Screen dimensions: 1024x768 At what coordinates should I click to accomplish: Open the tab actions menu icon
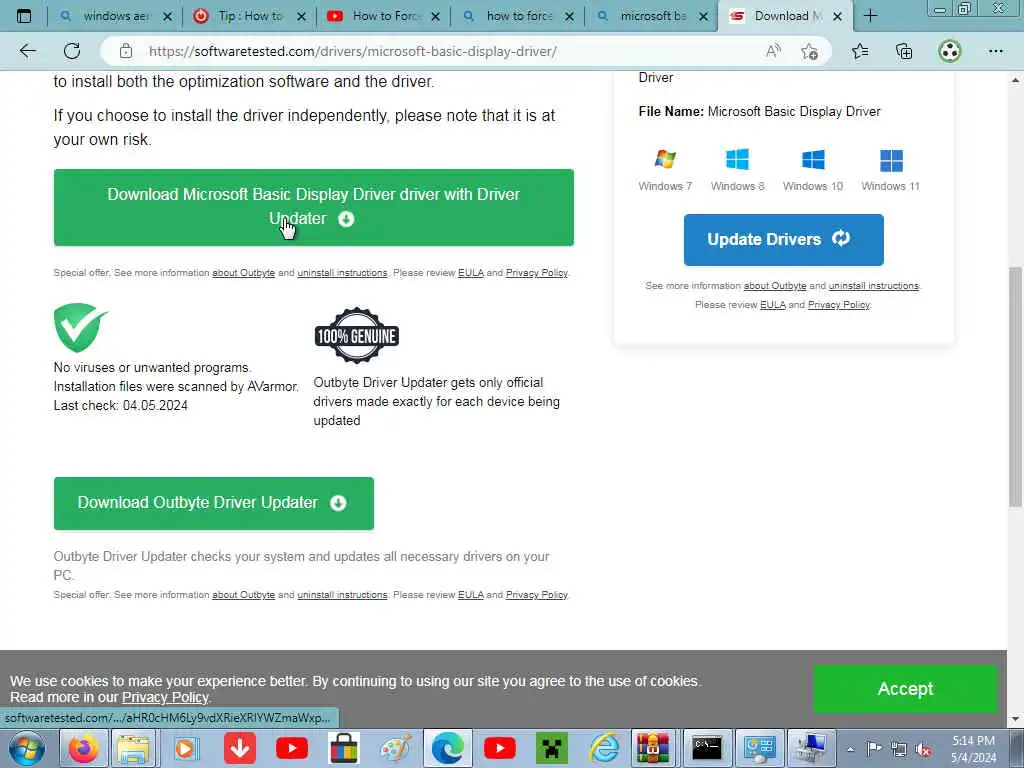click(x=24, y=16)
